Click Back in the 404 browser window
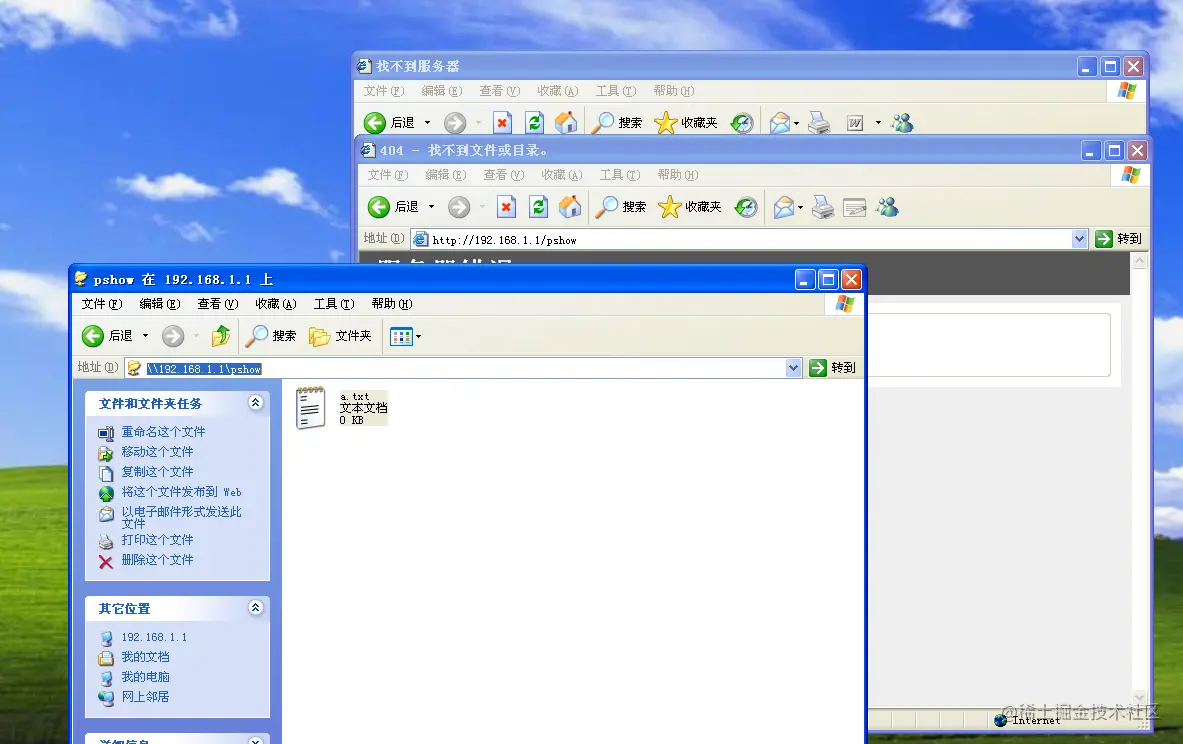This screenshot has height=744, width=1183. click(393, 207)
